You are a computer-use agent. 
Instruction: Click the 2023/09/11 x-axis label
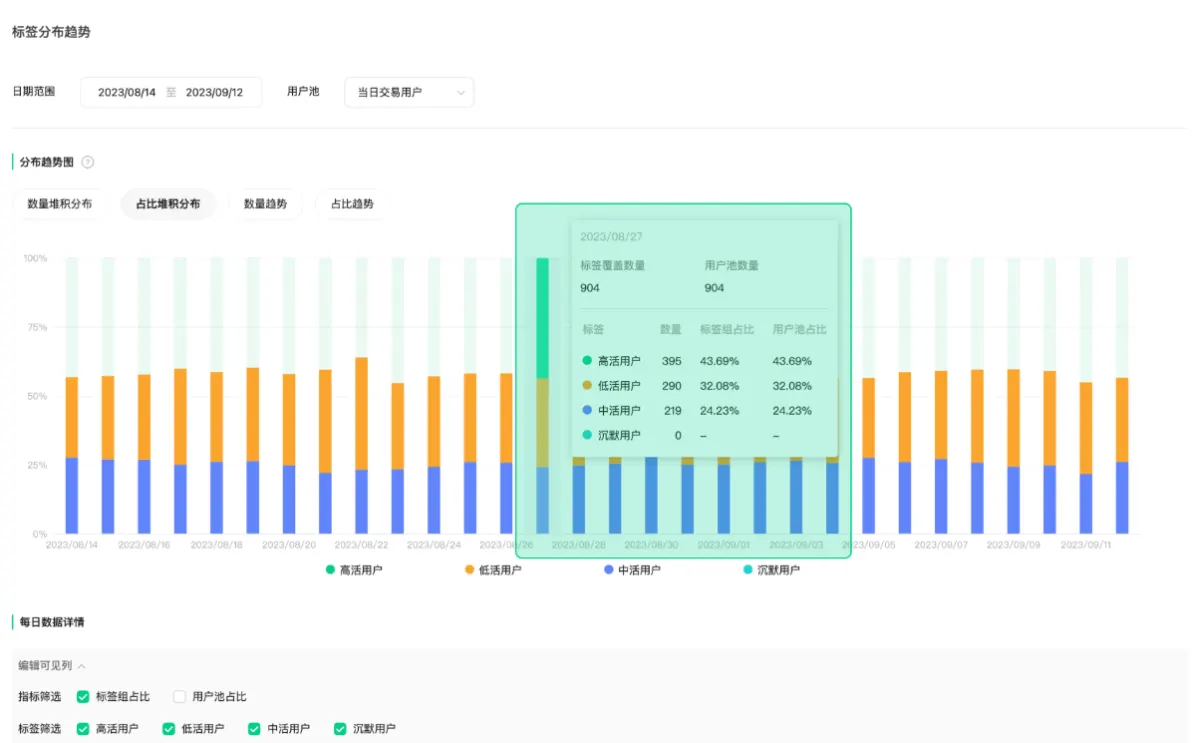(1087, 545)
